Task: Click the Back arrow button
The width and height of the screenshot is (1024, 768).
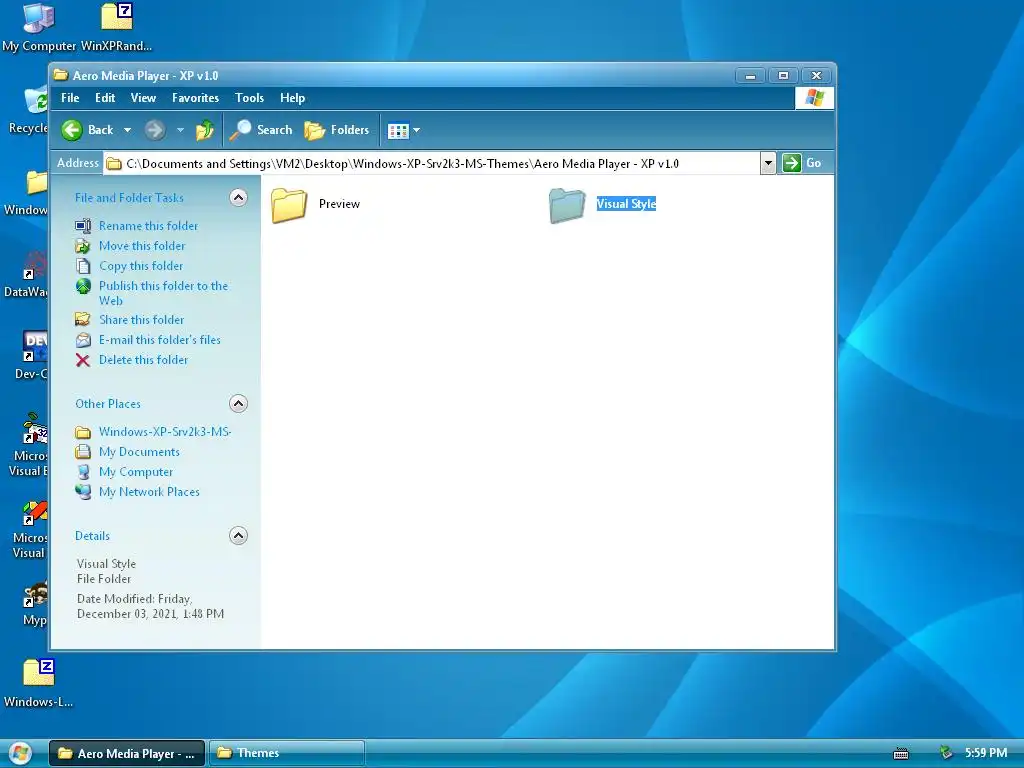Action: (88, 130)
